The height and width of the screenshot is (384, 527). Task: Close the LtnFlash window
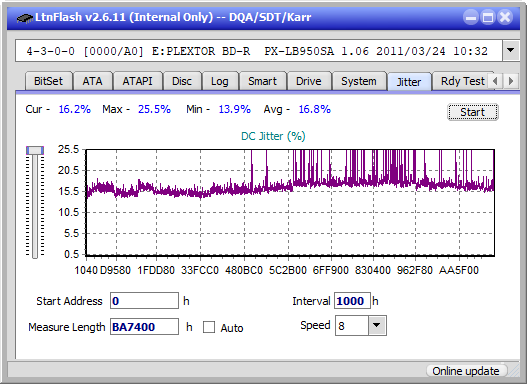[505, 17]
